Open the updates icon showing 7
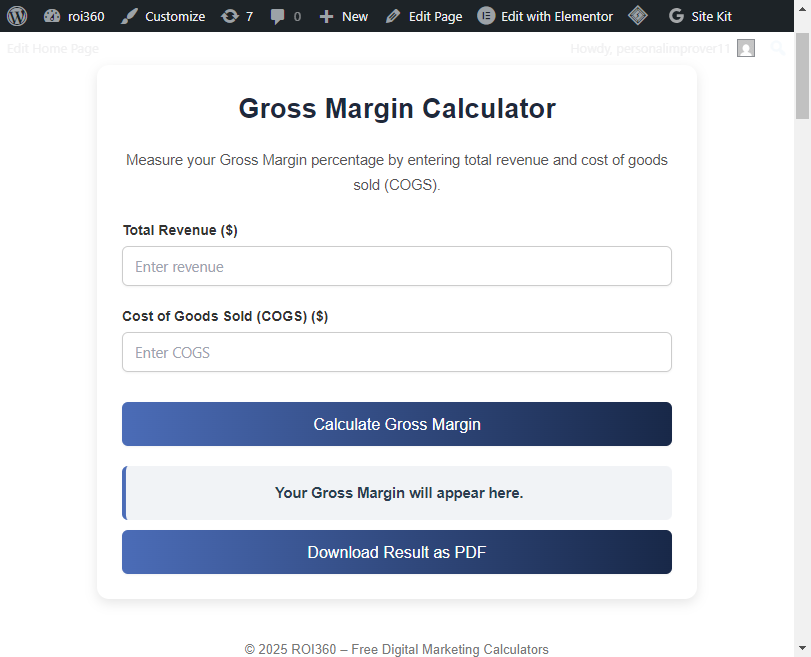The height and width of the screenshot is (657, 811). (237, 16)
